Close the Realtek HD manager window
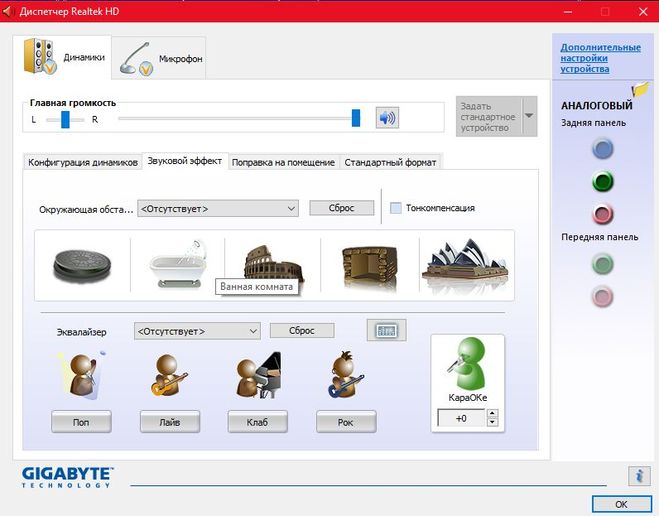The image size is (659, 516). pos(643,11)
